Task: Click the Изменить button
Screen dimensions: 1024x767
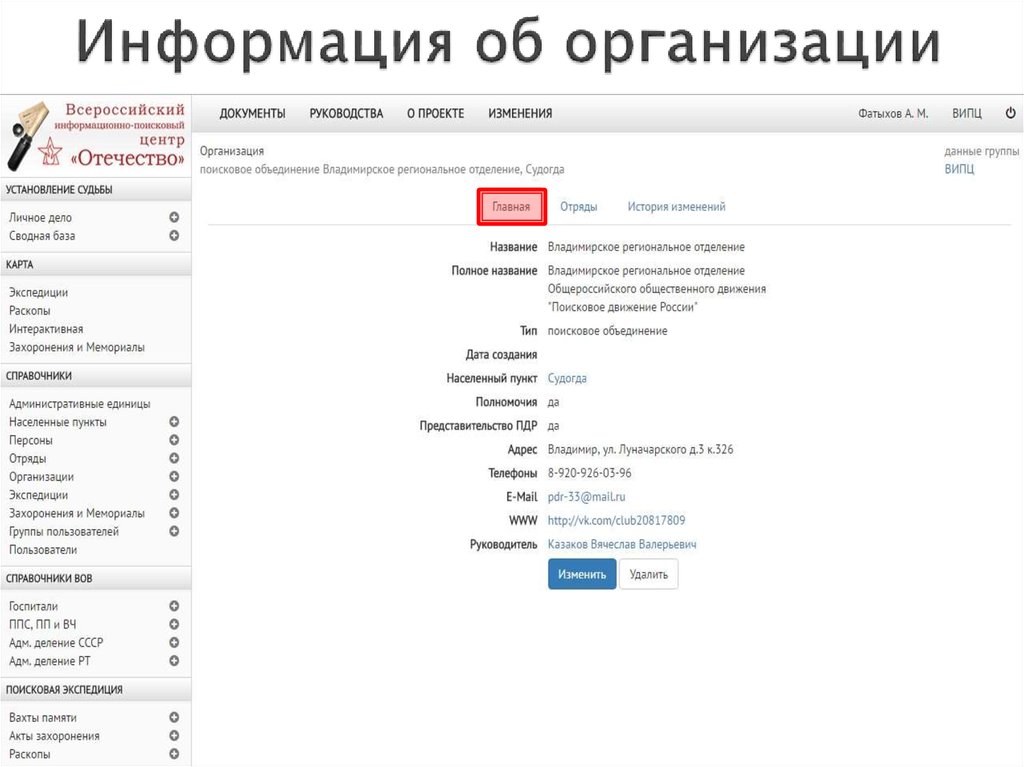Action: pyautogui.click(x=581, y=573)
